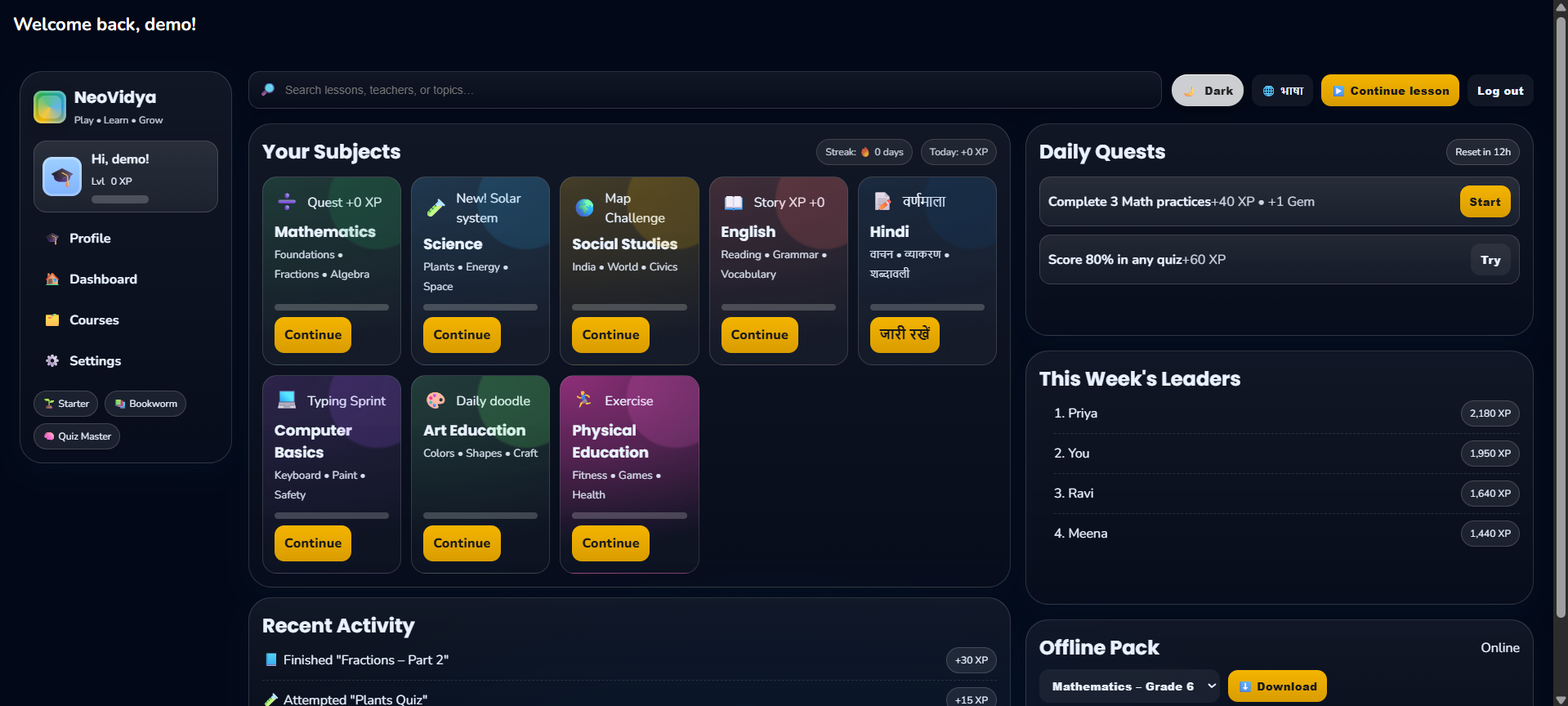Screen dimensions: 1568x706
Task: Open Courses in the sidebar
Action: coord(94,320)
